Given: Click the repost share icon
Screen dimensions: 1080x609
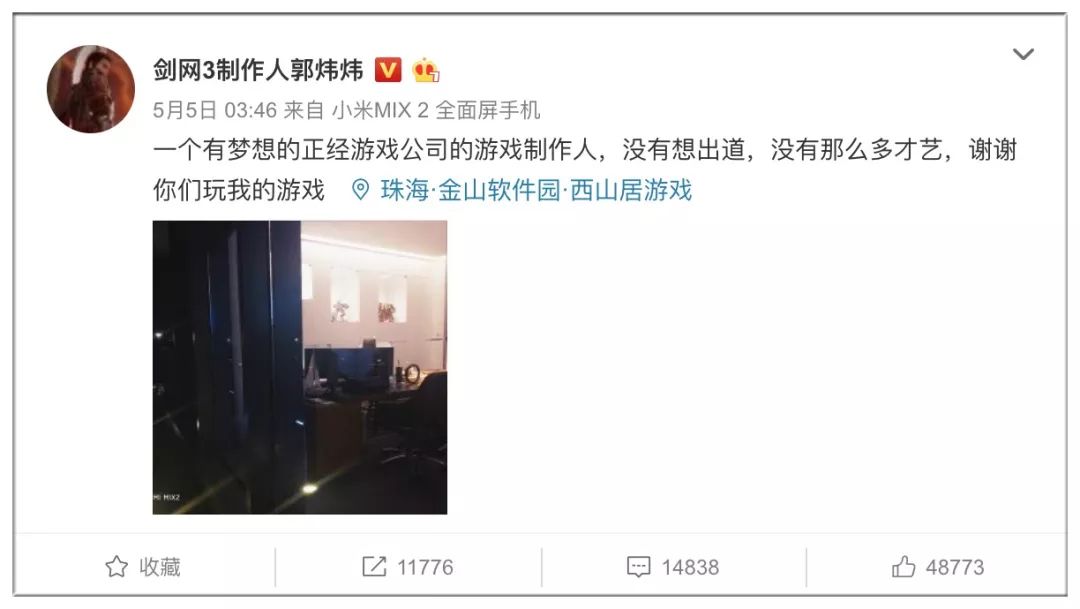Looking at the screenshot, I should point(374,567).
